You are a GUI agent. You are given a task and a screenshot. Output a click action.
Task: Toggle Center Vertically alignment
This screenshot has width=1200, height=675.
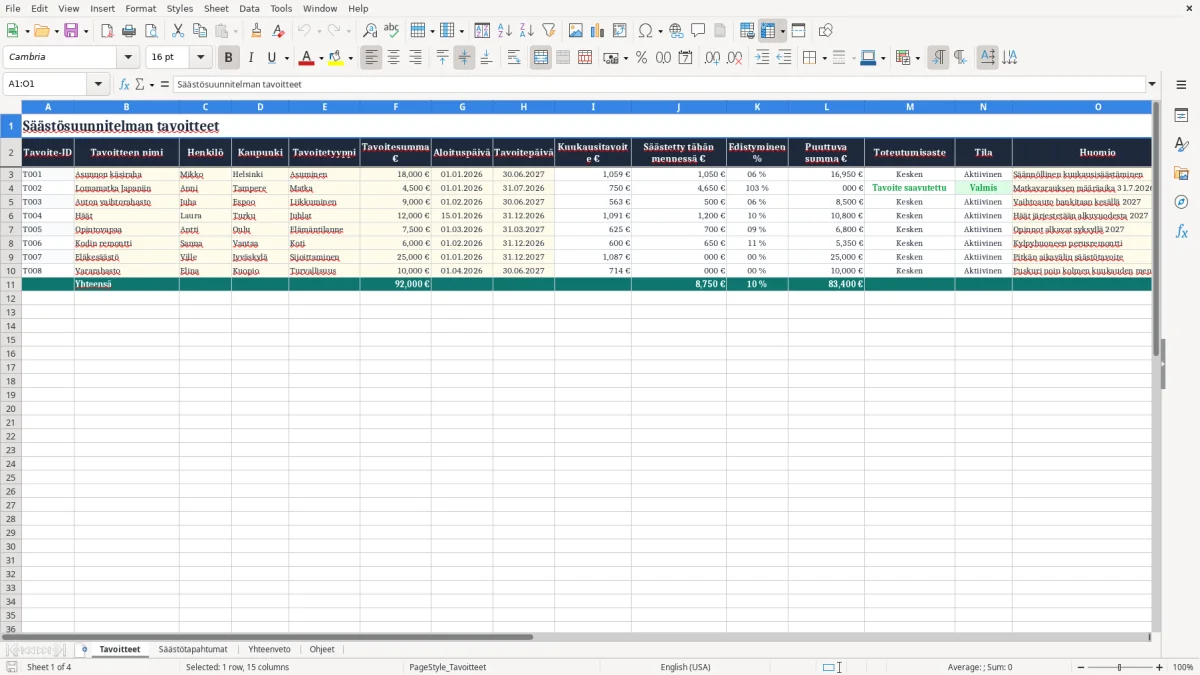pos(464,58)
